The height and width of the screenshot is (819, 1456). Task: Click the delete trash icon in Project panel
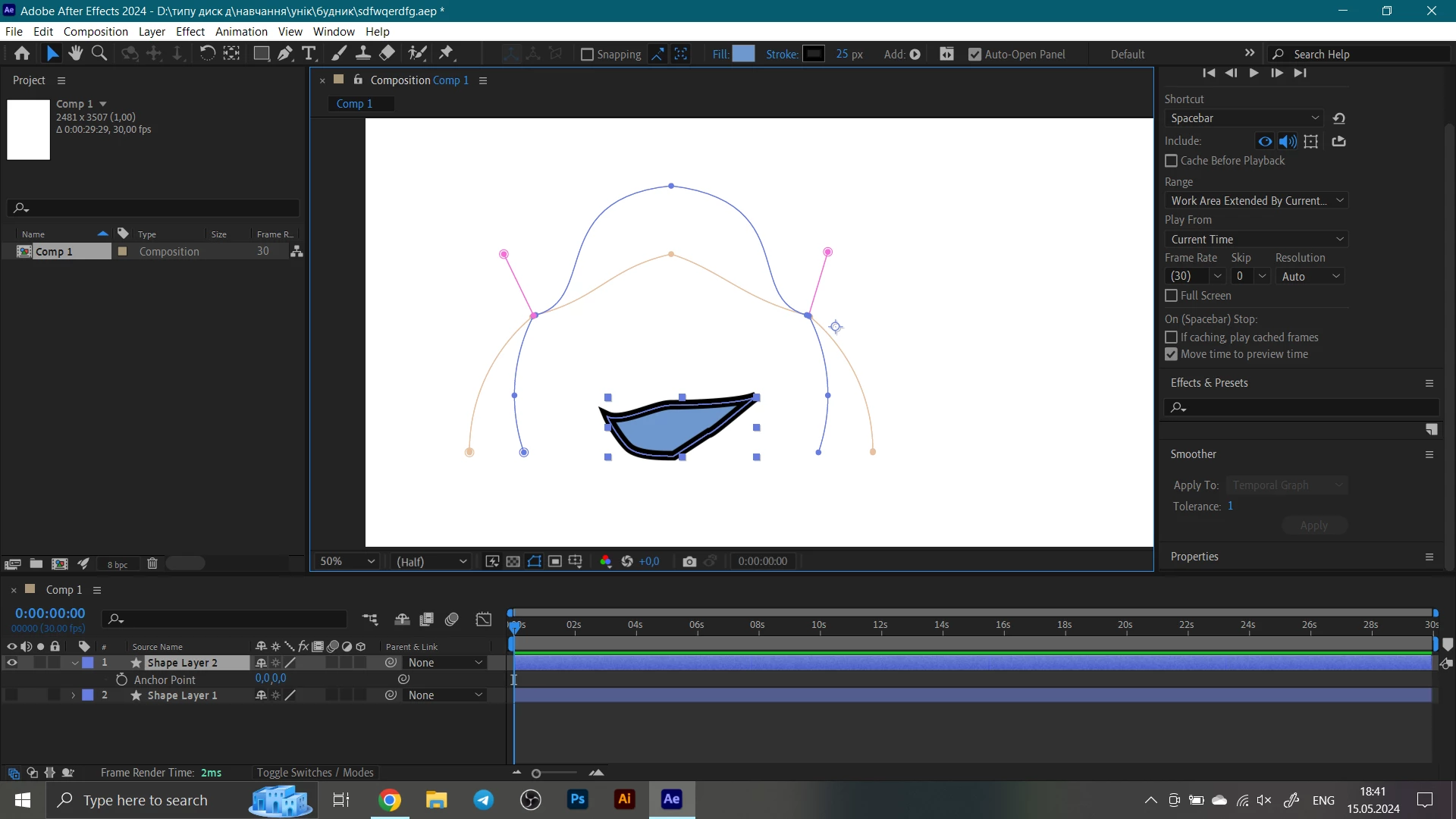(152, 563)
